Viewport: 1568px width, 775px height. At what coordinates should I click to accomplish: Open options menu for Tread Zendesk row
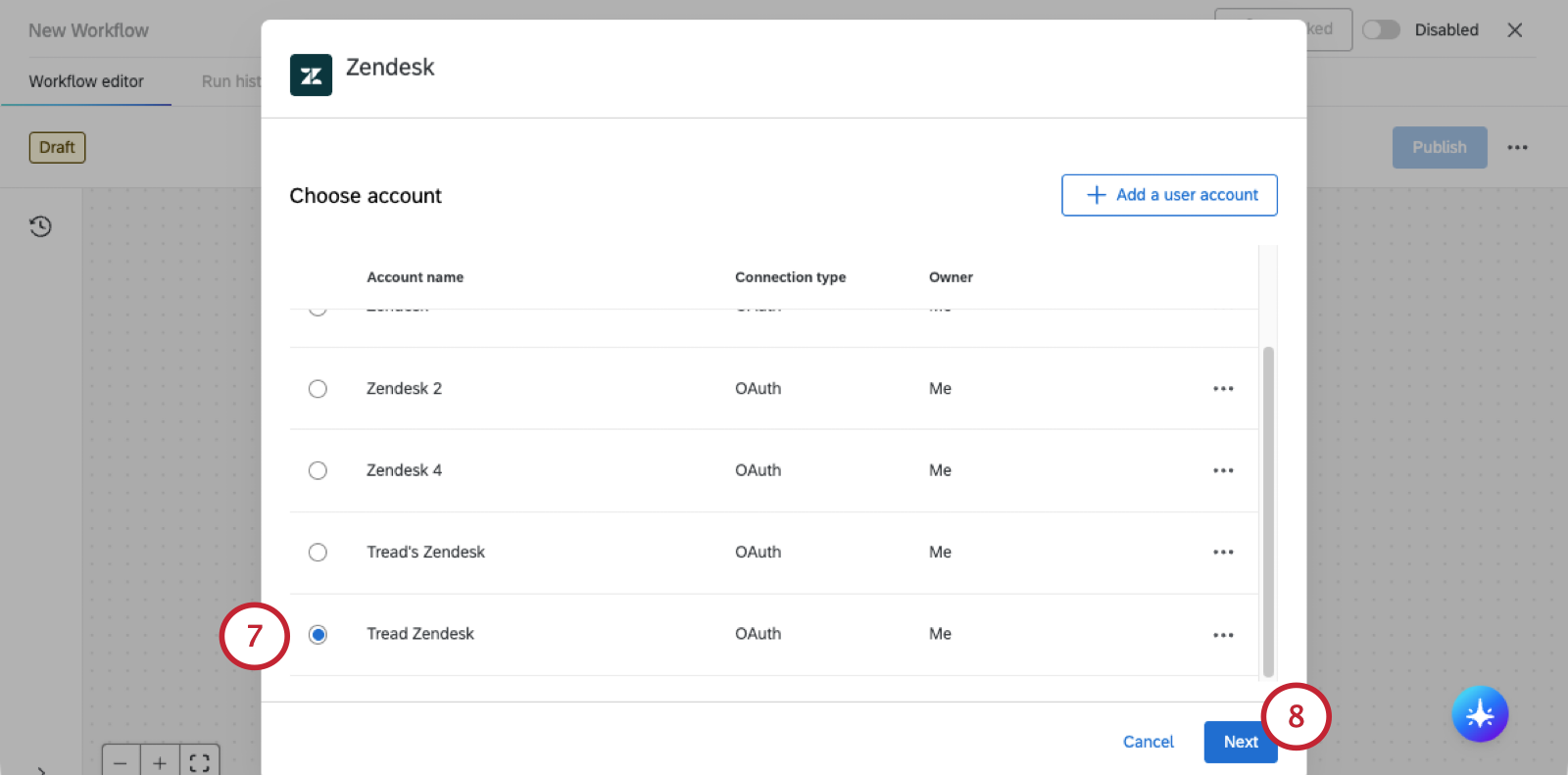[x=1223, y=635]
